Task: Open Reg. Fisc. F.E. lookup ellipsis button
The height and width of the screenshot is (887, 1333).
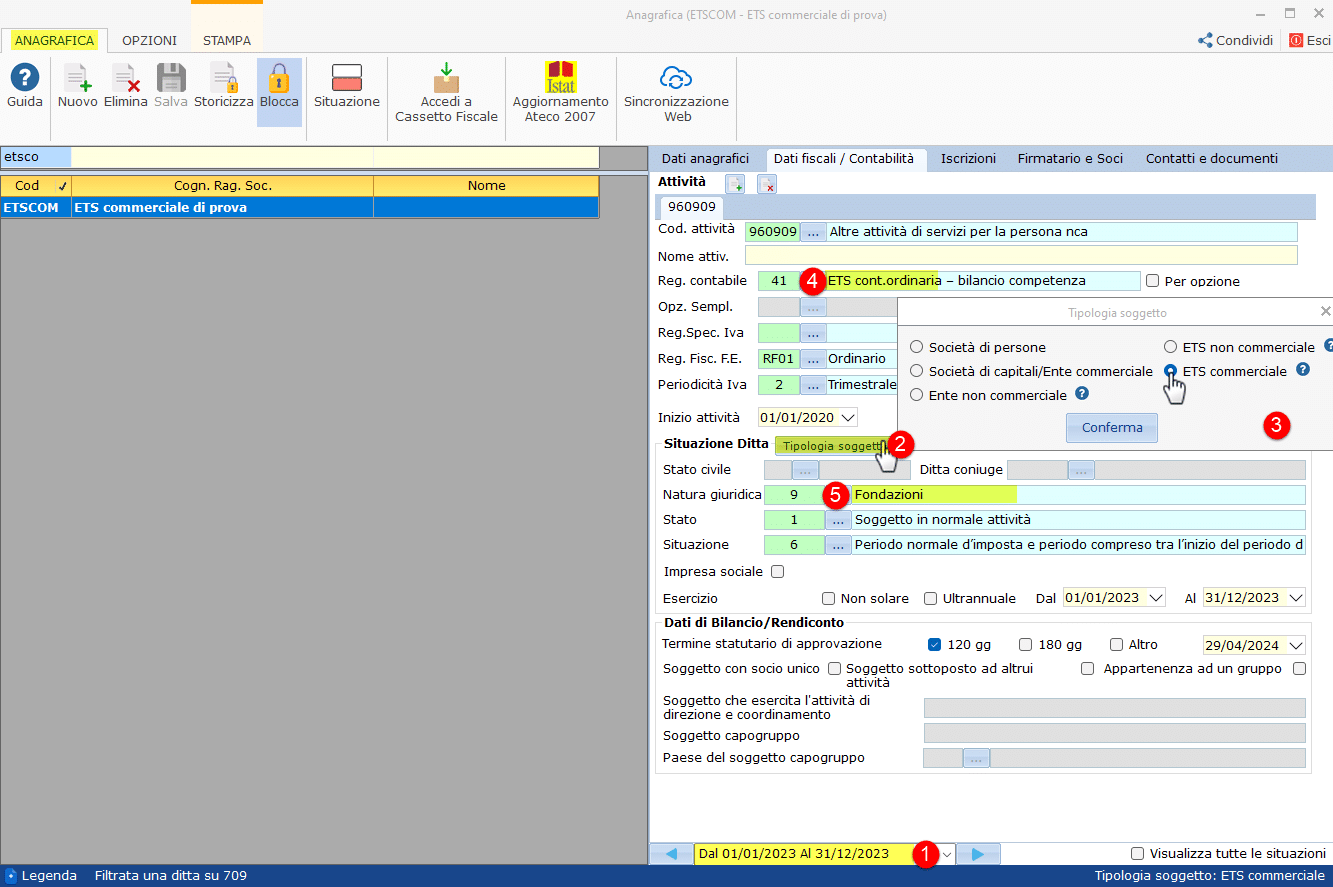Action: pyautogui.click(x=813, y=358)
